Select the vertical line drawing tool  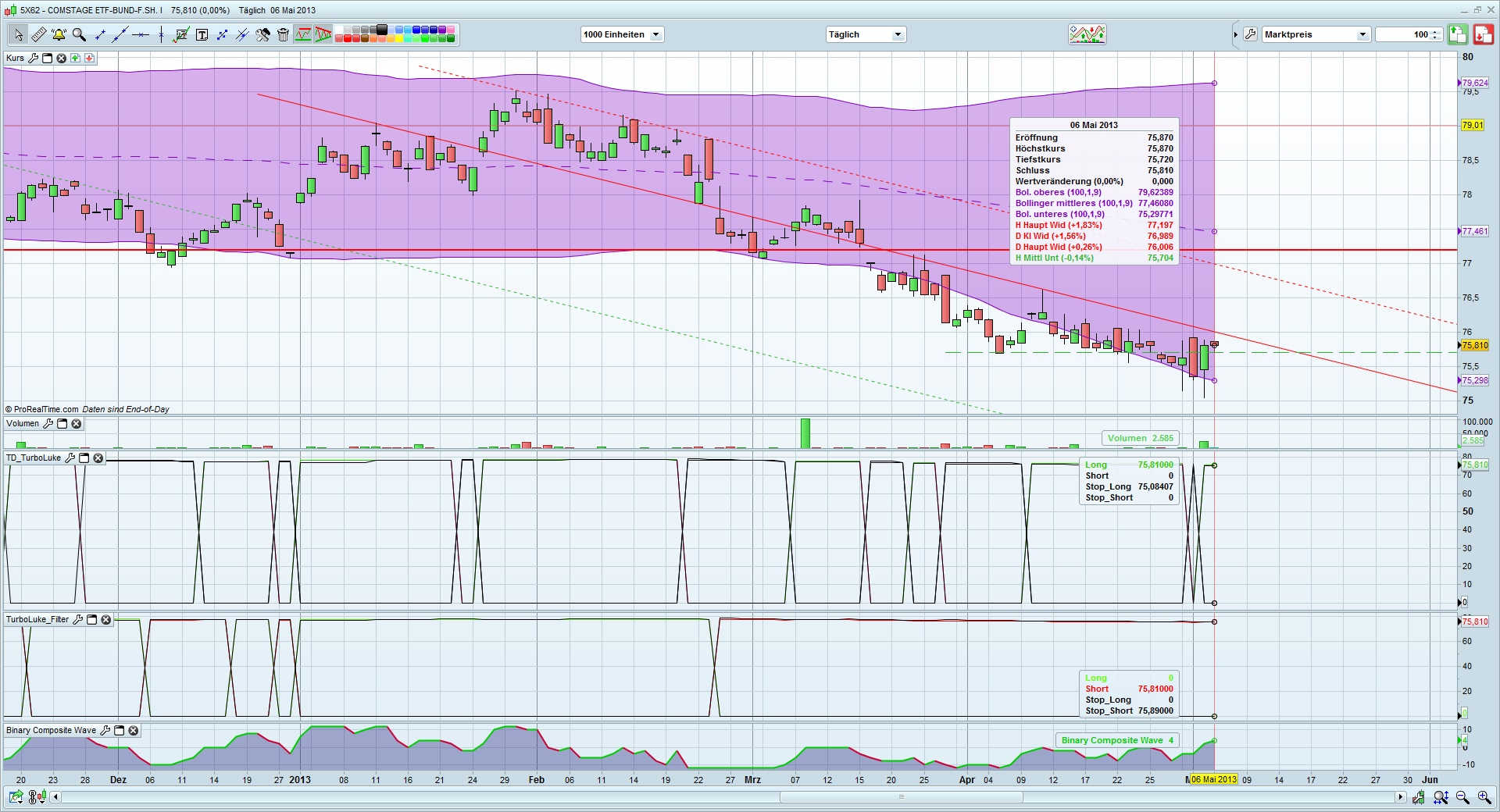[x=161, y=34]
